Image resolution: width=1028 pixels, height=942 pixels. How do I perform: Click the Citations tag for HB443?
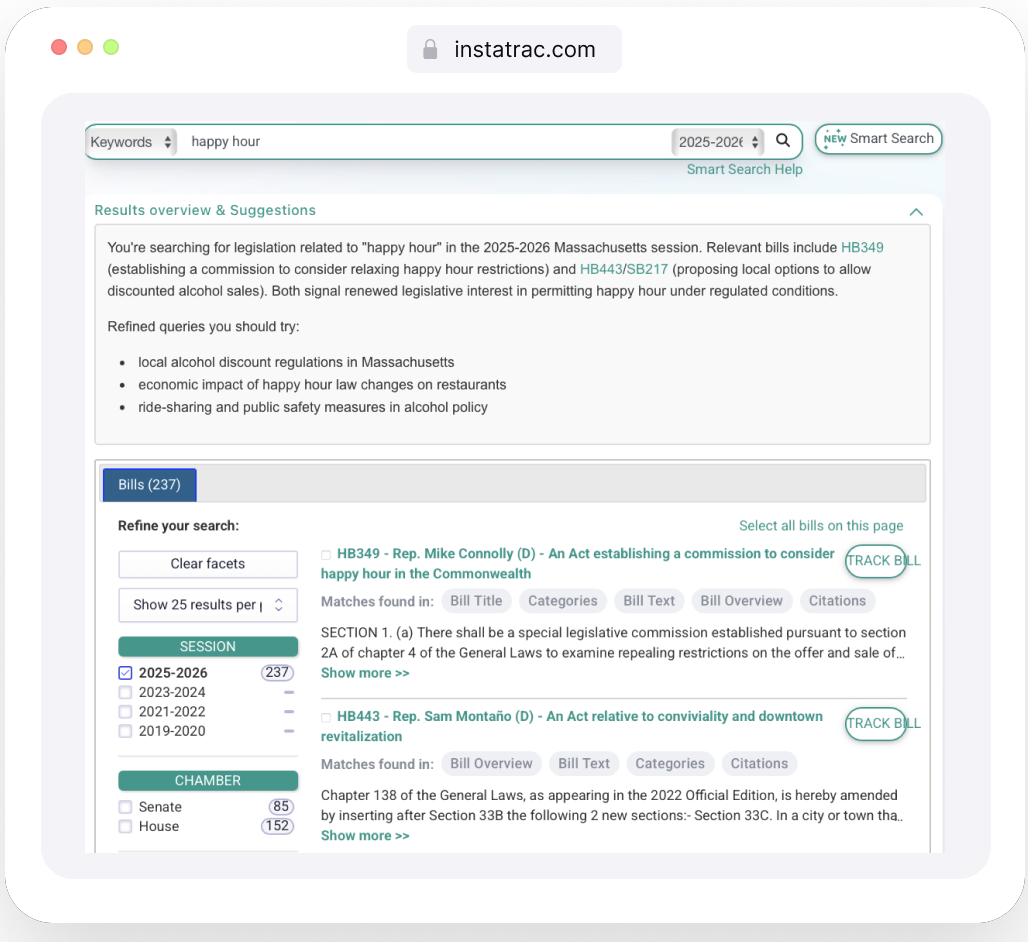click(759, 763)
